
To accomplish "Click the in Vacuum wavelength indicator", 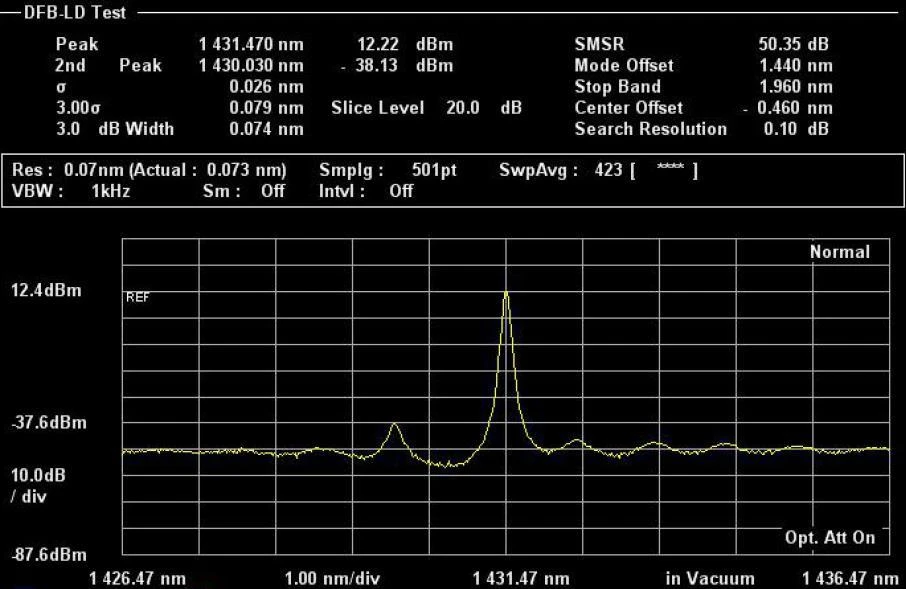I will point(710,578).
